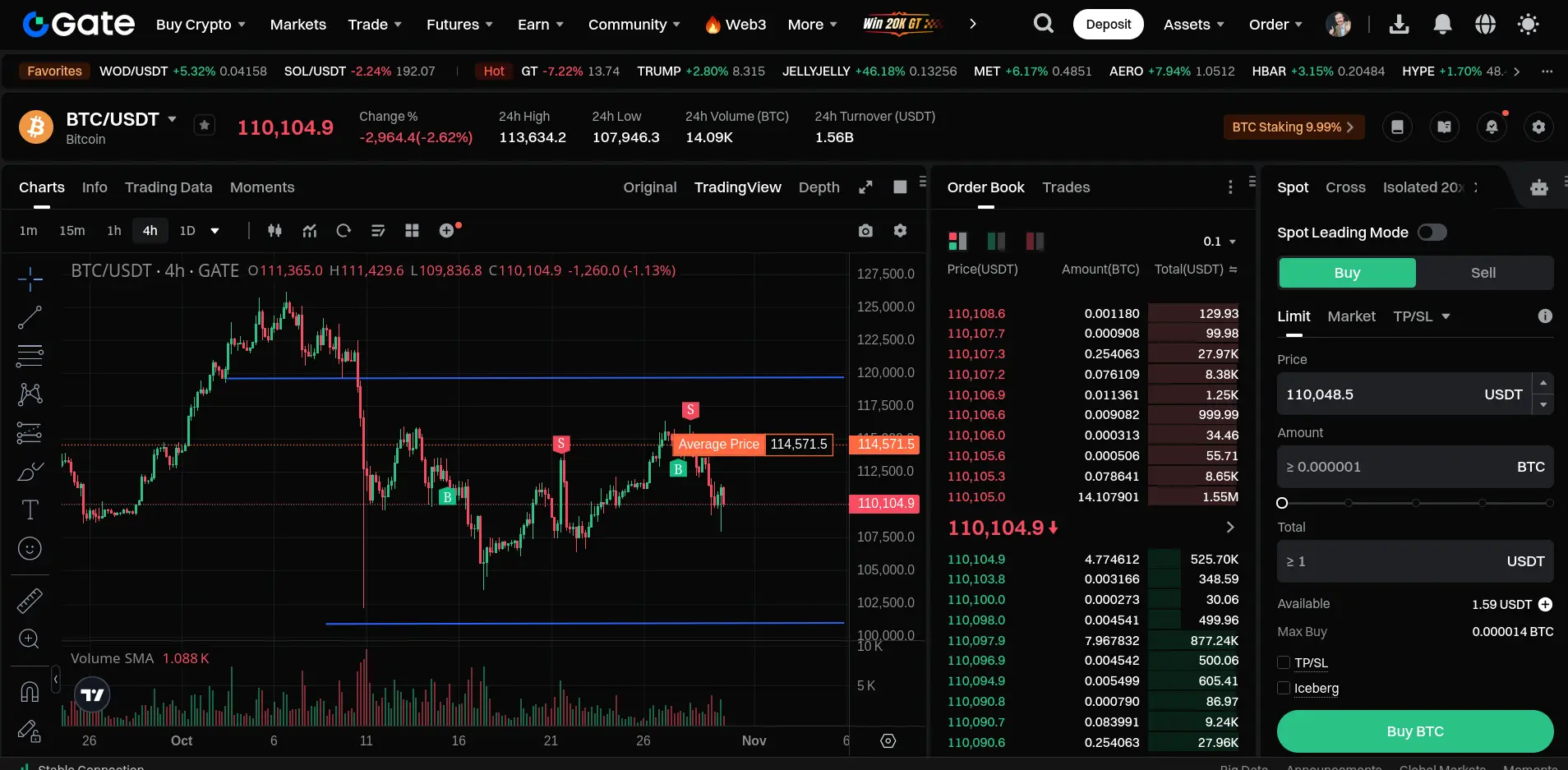
Task: Open the Win 20K GT promo banner
Action: (x=902, y=24)
